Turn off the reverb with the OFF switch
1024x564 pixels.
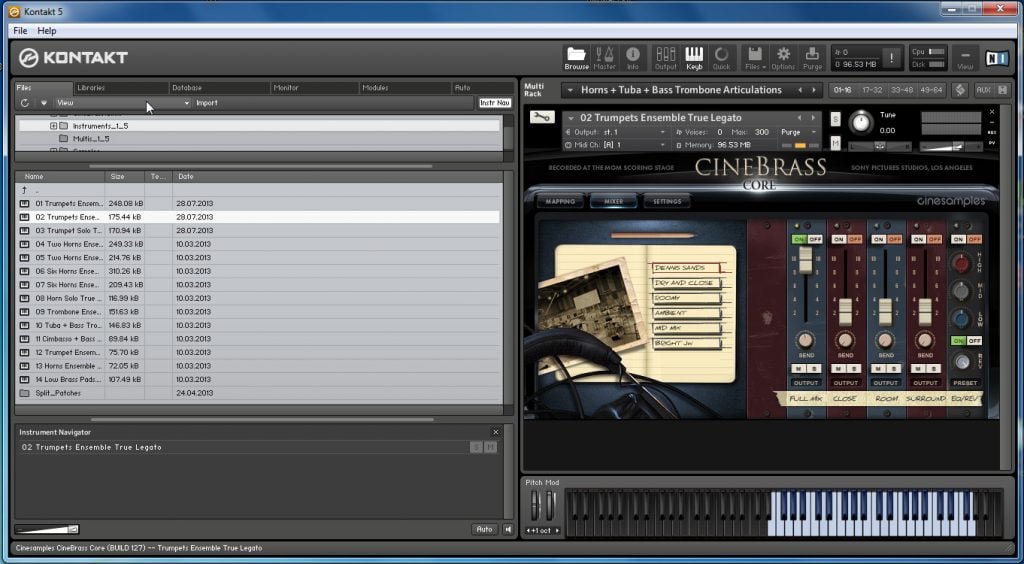pos(974,341)
